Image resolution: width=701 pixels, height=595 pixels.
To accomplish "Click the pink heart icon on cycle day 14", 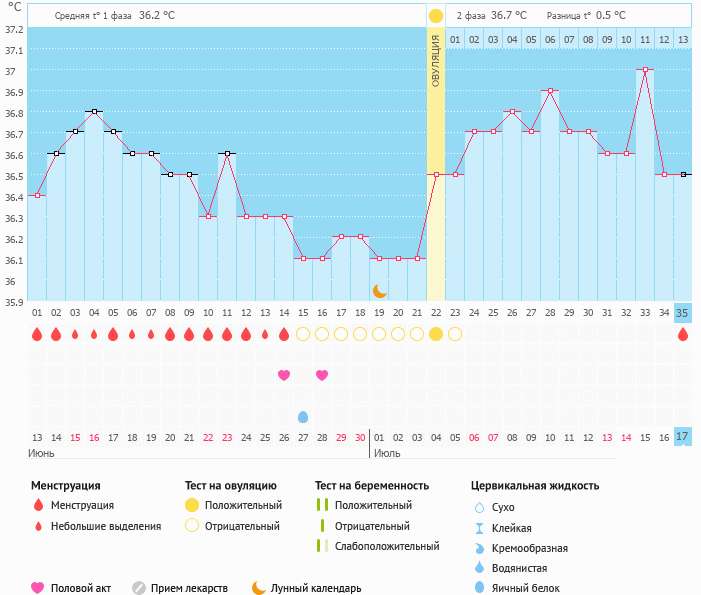I will pyautogui.click(x=284, y=375).
